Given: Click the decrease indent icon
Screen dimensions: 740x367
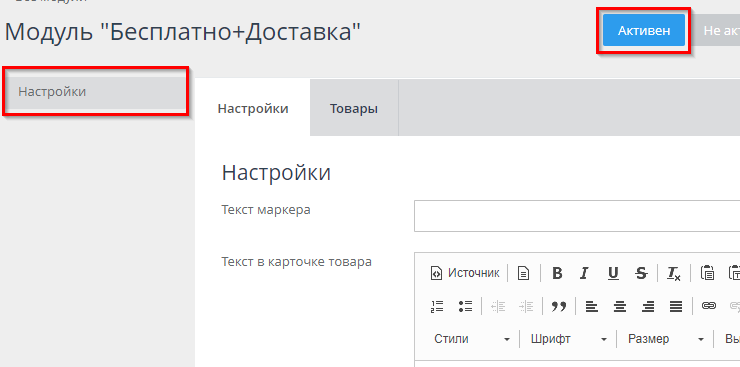Looking at the screenshot, I should (x=498, y=306).
